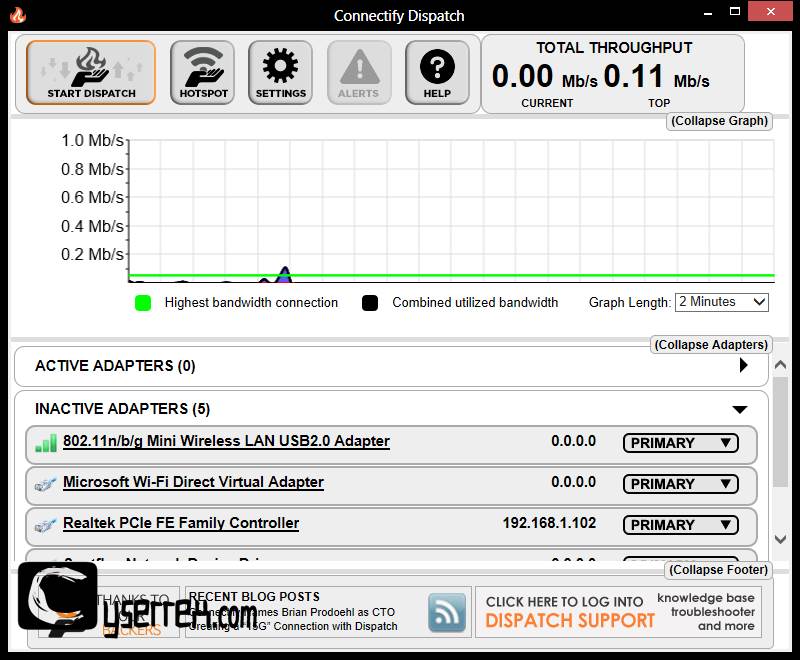
Task: Click the RECENT BLOG POSTS heading
Action: click(x=254, y=597)
